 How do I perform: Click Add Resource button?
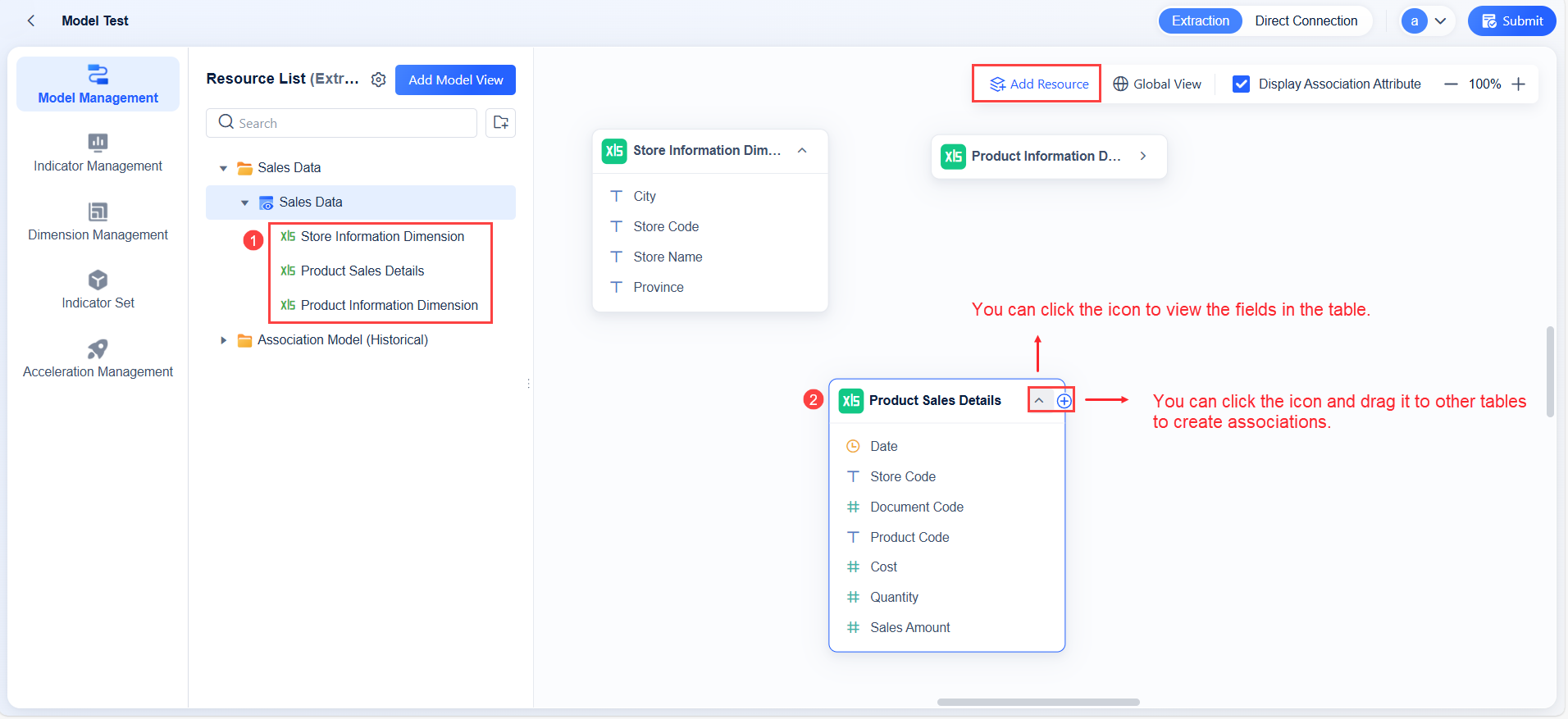(1038, 84)
